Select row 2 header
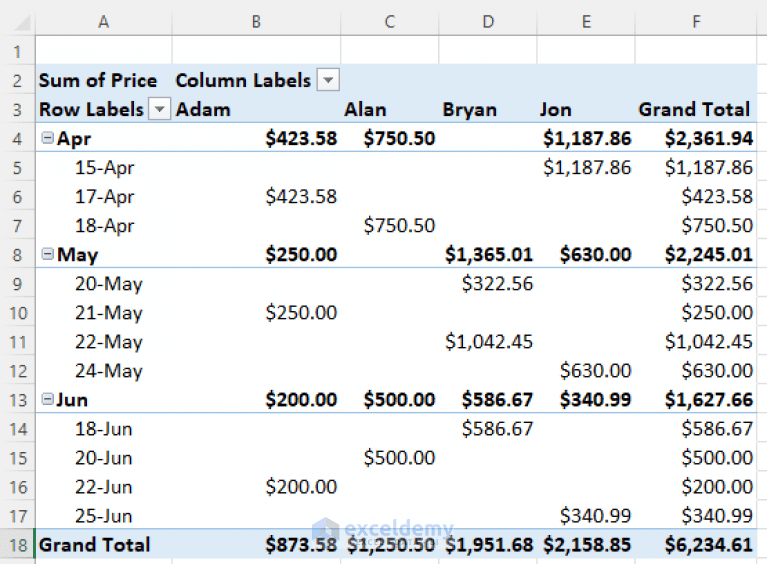The image size is (767, 564). pyautogui.click(x=17, y=81)
